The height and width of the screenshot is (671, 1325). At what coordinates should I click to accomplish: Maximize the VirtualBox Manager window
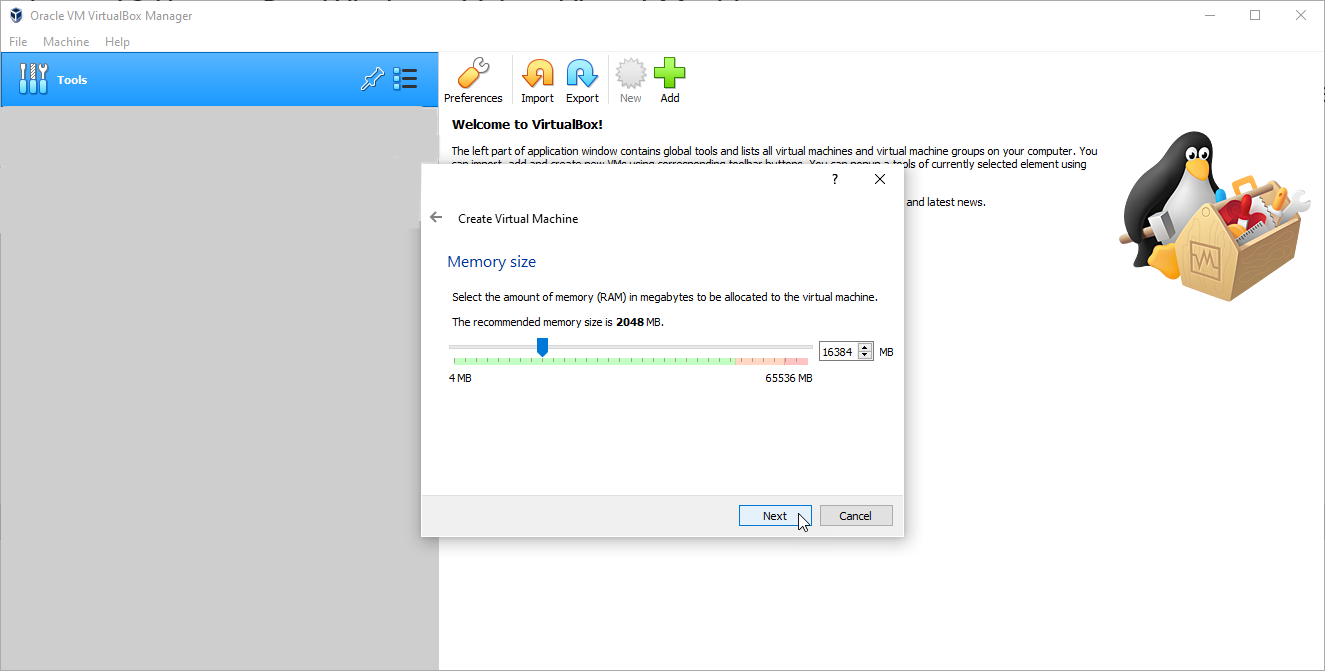click(1255, 15)
